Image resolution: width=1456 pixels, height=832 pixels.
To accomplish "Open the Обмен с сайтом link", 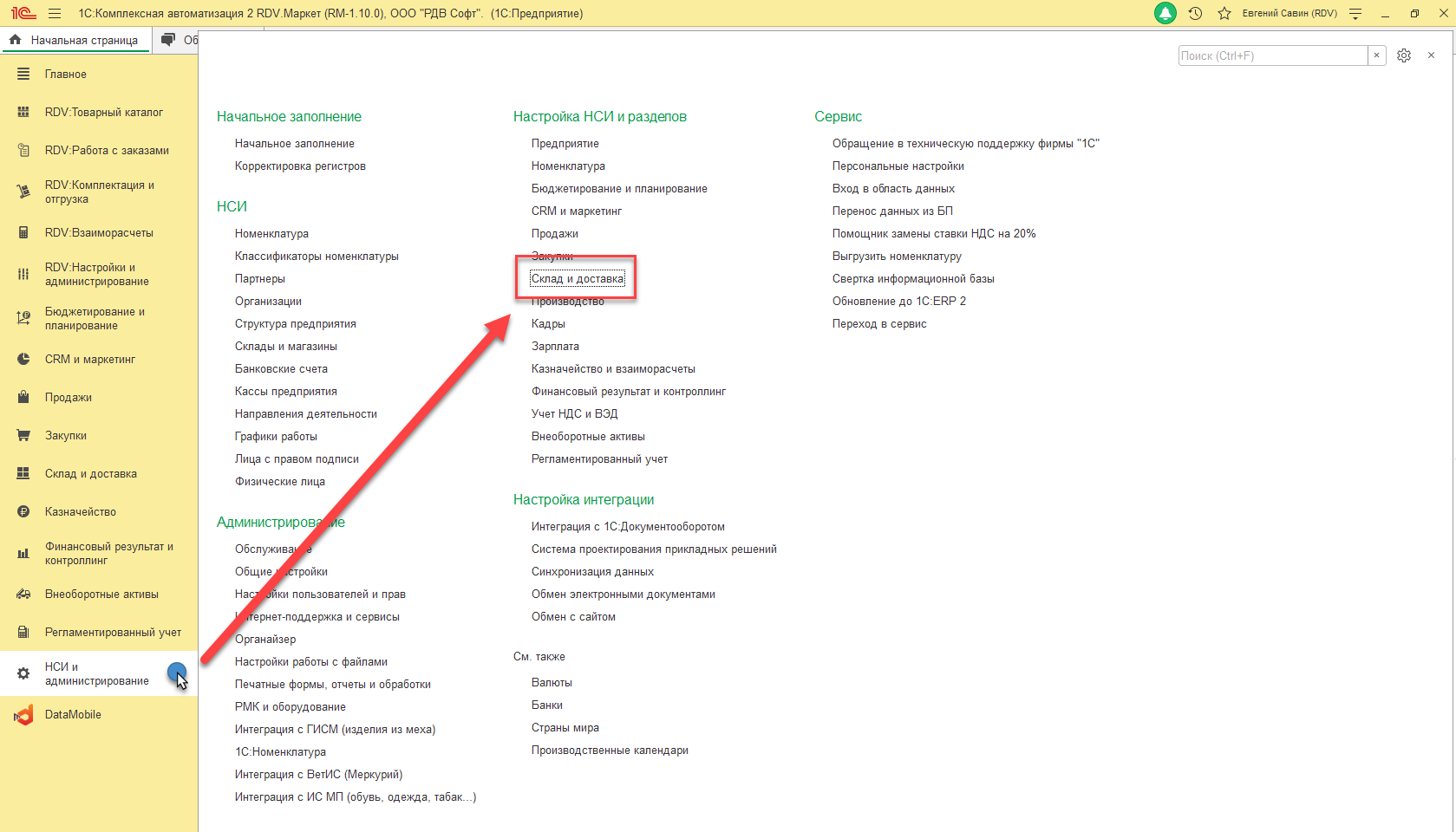I will (573, 617).
